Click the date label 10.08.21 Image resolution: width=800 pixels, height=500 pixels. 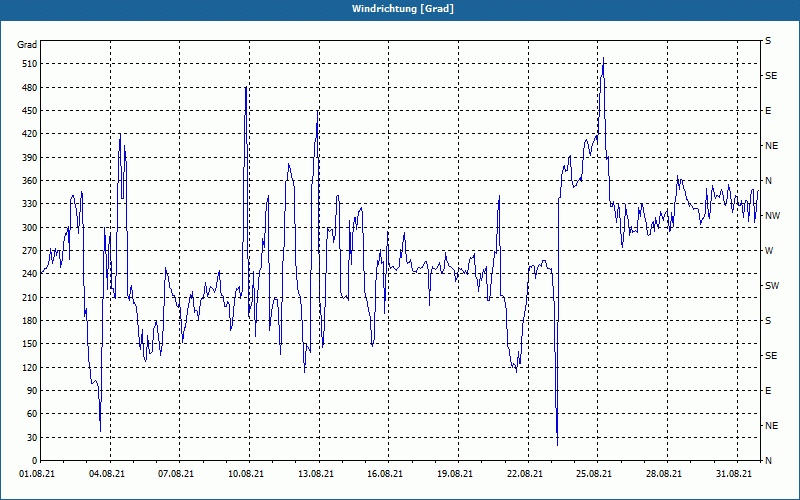tap(246, 474)
